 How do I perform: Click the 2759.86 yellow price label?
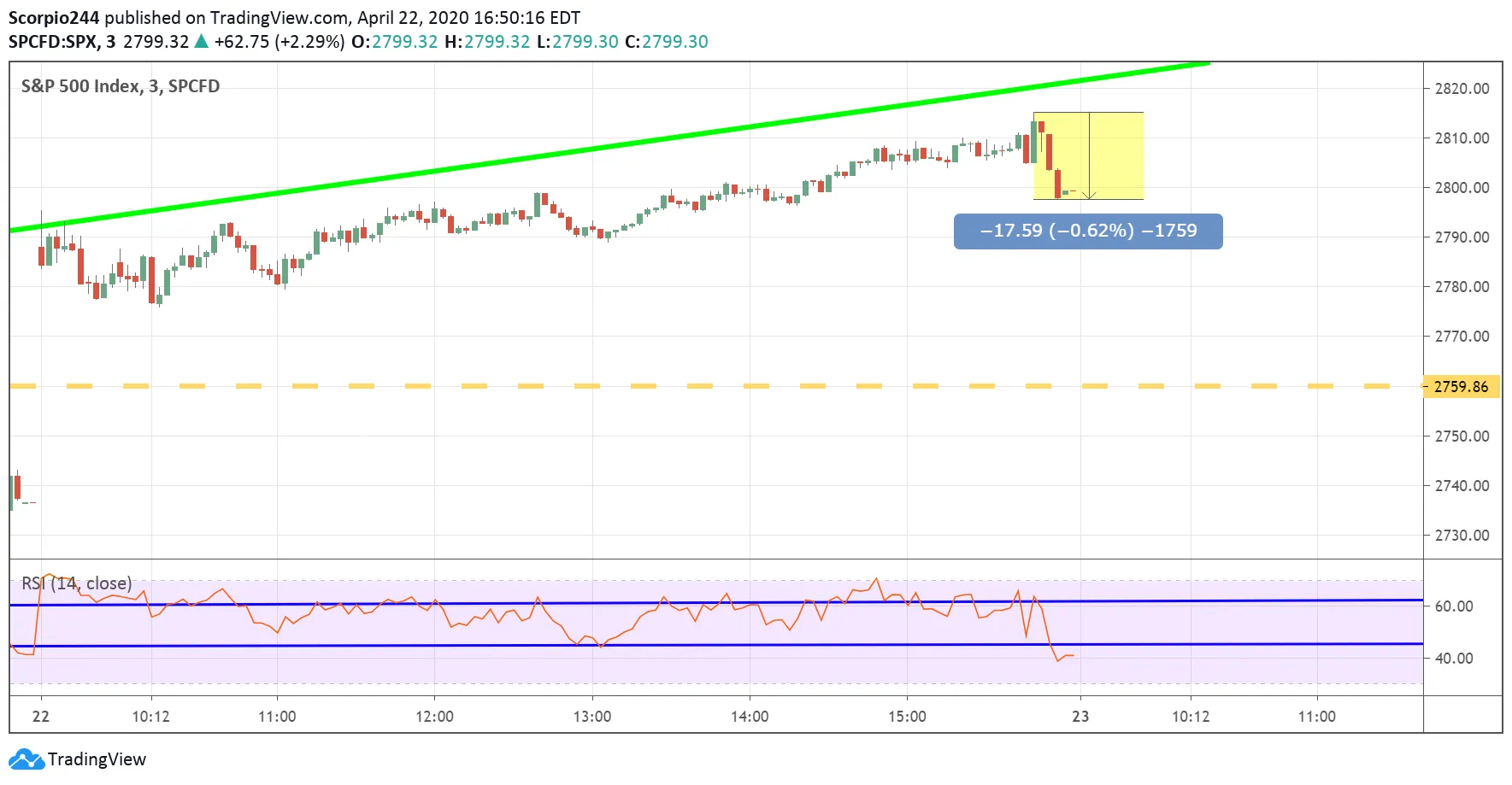click(x=1461, y=387)
